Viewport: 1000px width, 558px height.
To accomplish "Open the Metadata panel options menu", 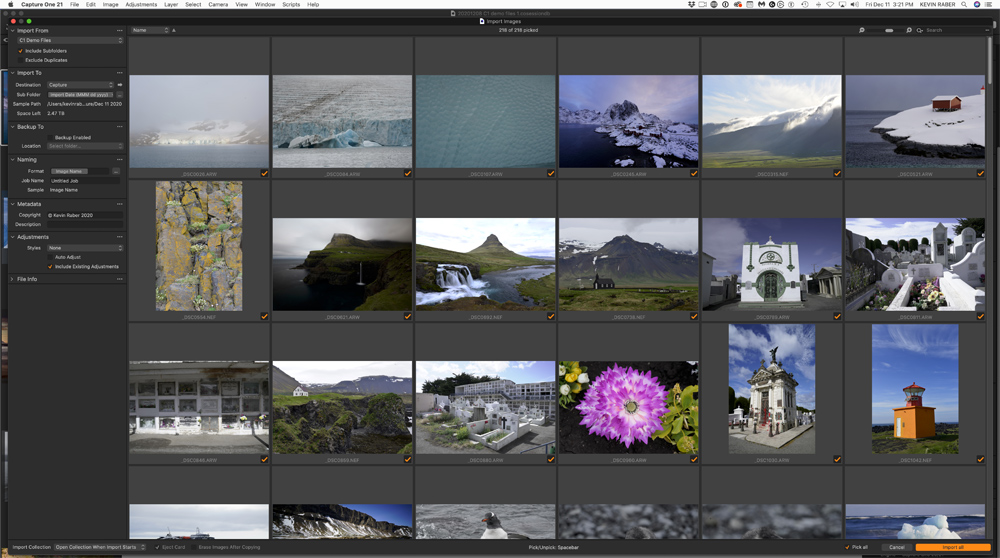I will 120,204.
